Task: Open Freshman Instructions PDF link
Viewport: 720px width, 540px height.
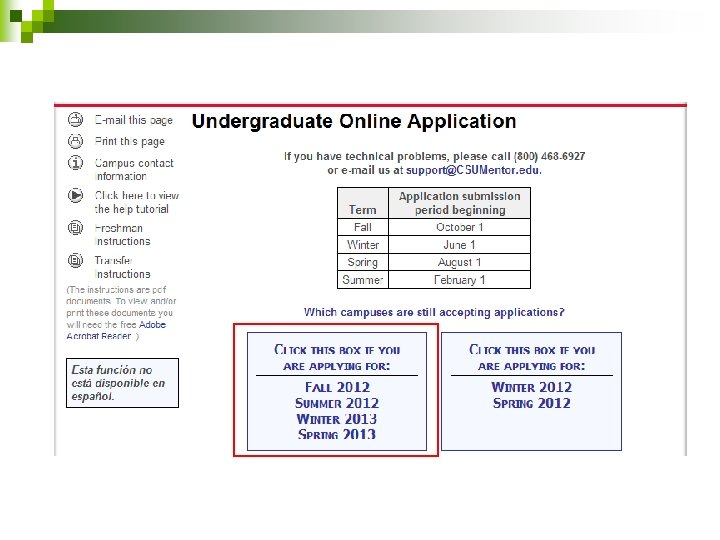Action: coord(122,235)
